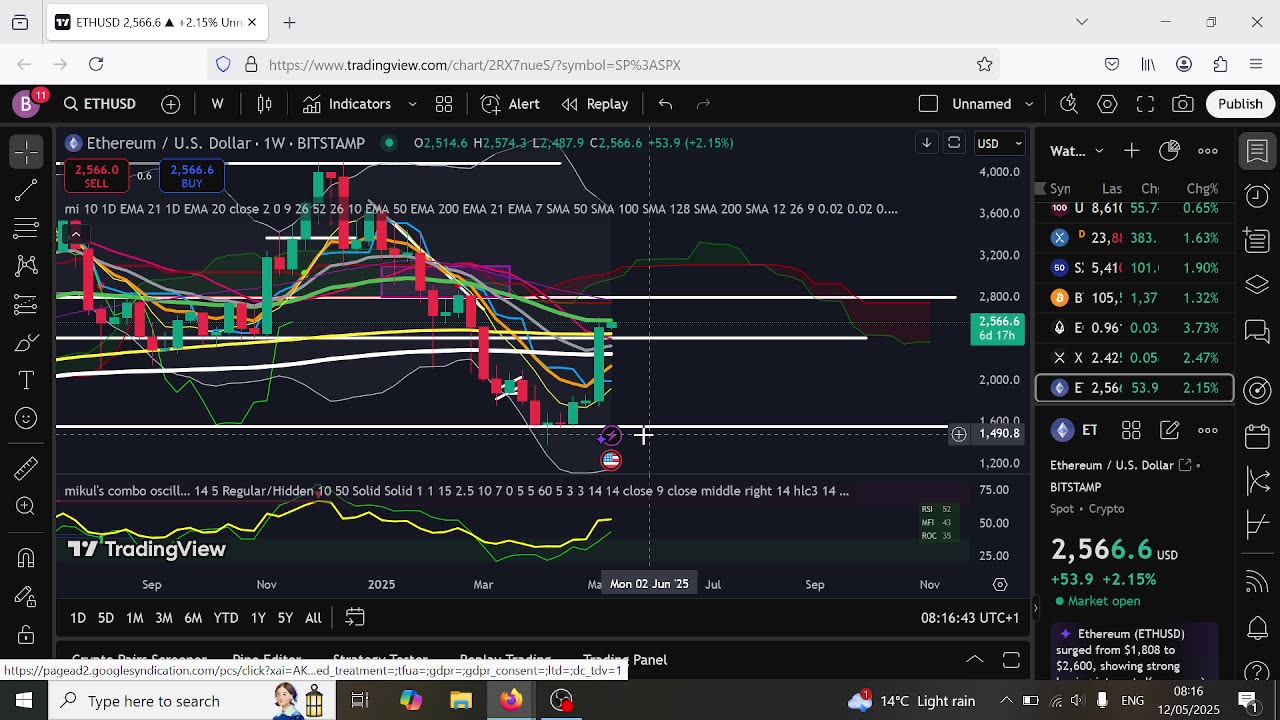Open time zone menu 08:16:43 UTC+1
This screenshot has width=1280, height=720.
[970, 618]
